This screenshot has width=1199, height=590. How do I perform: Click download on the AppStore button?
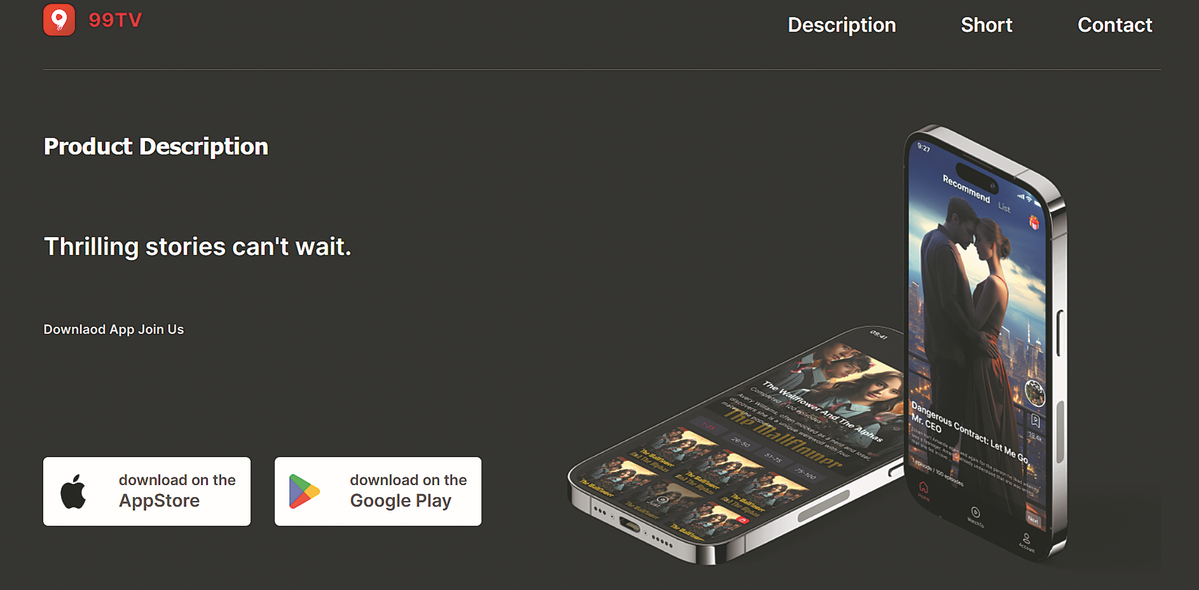pyautogui.click(x=147, y=491)
